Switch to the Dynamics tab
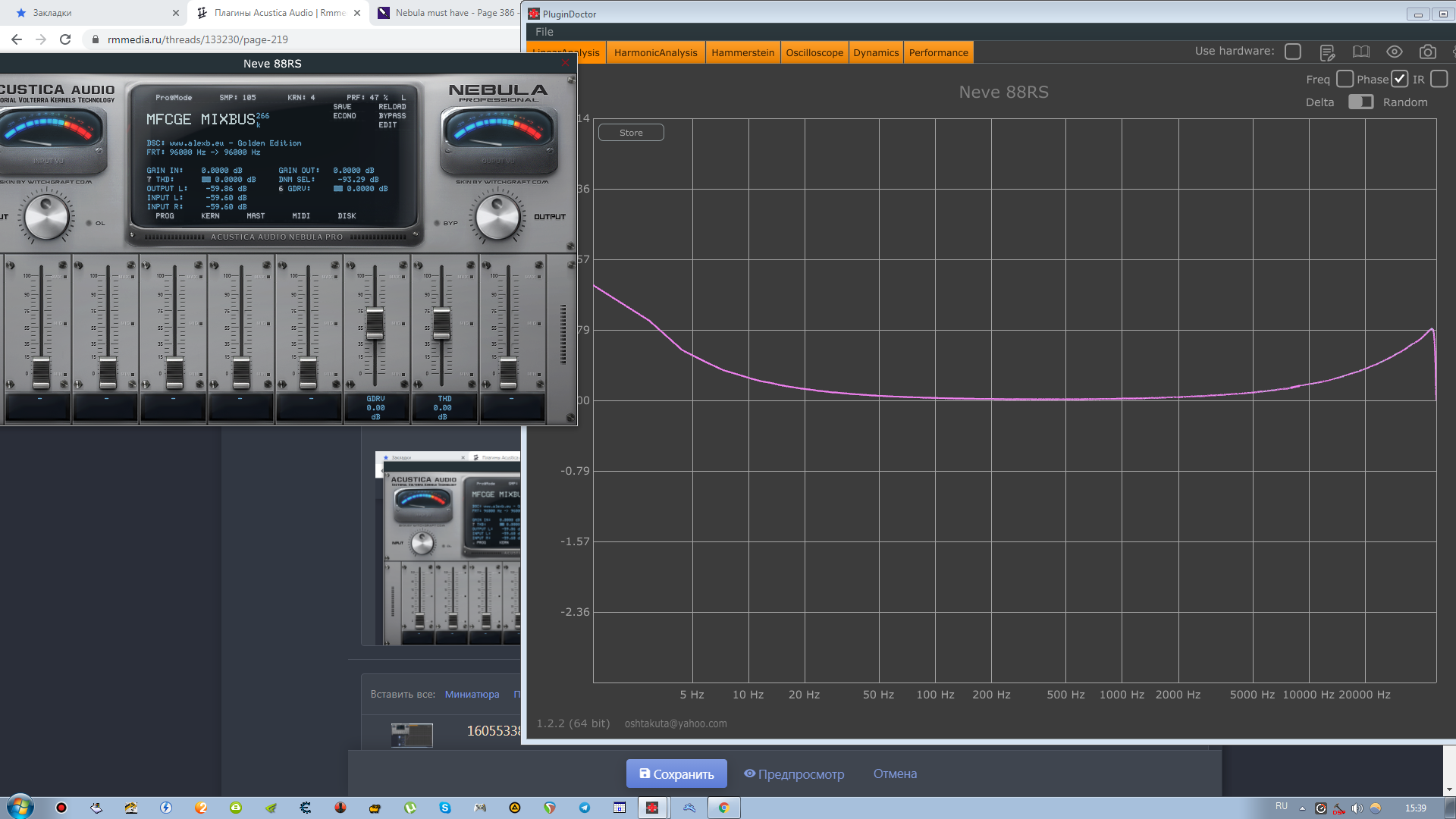1456x819 pixels. [876, 52]
